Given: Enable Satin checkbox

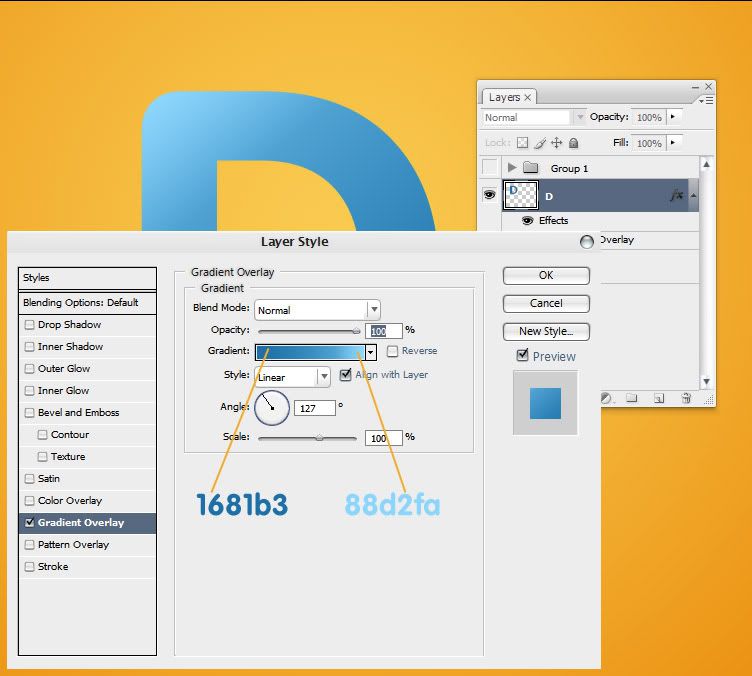Looking at the screenshot, I should point(29,479).
